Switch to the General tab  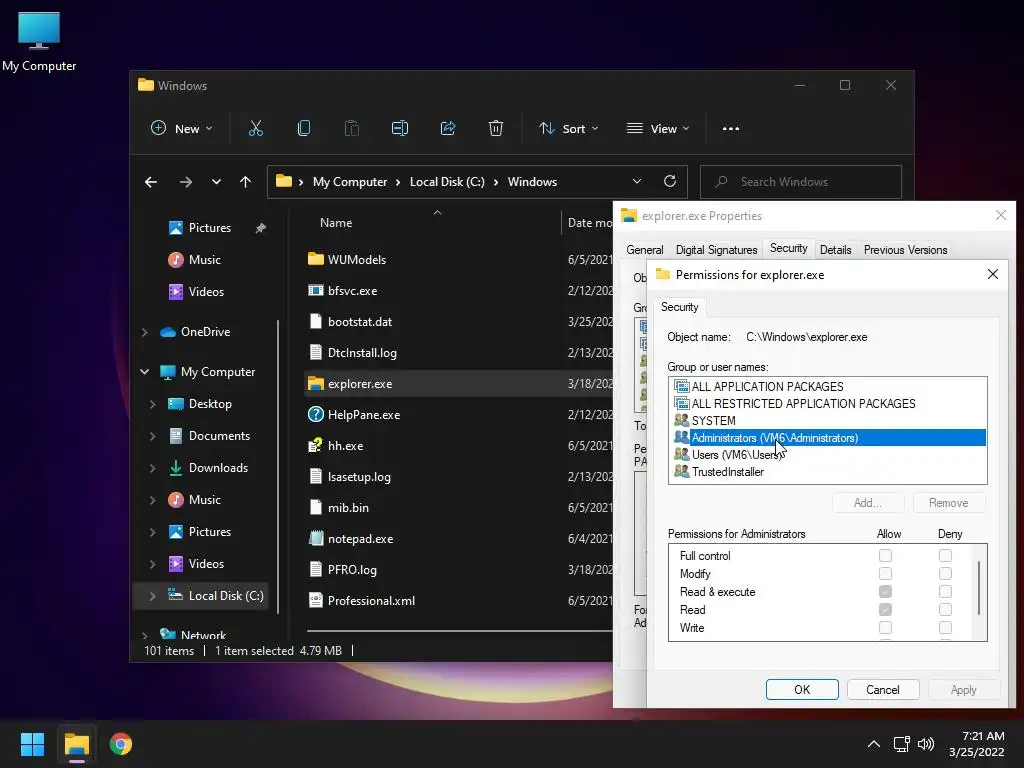[x=645, y=249]
